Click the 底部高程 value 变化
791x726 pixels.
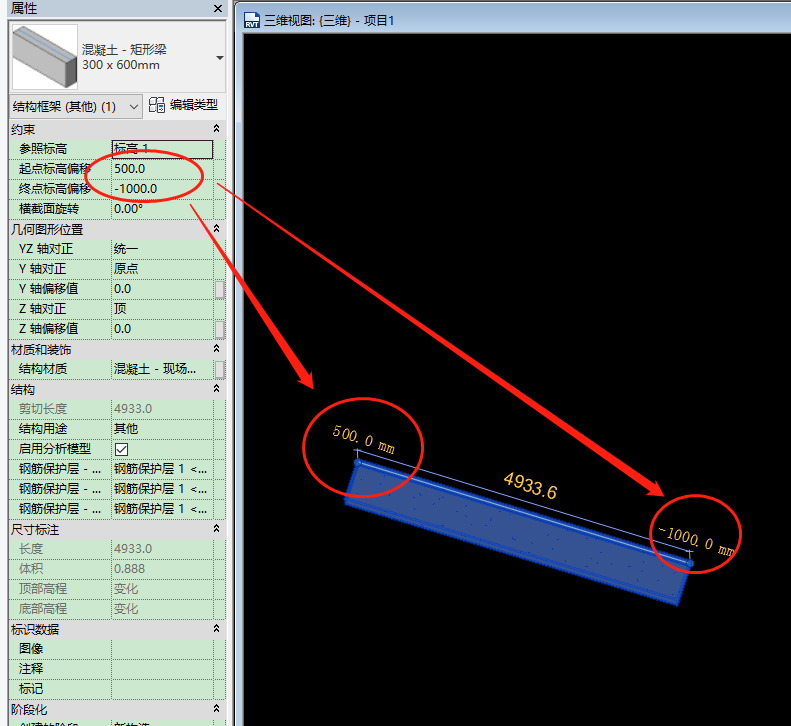click(x=162, y=609)
